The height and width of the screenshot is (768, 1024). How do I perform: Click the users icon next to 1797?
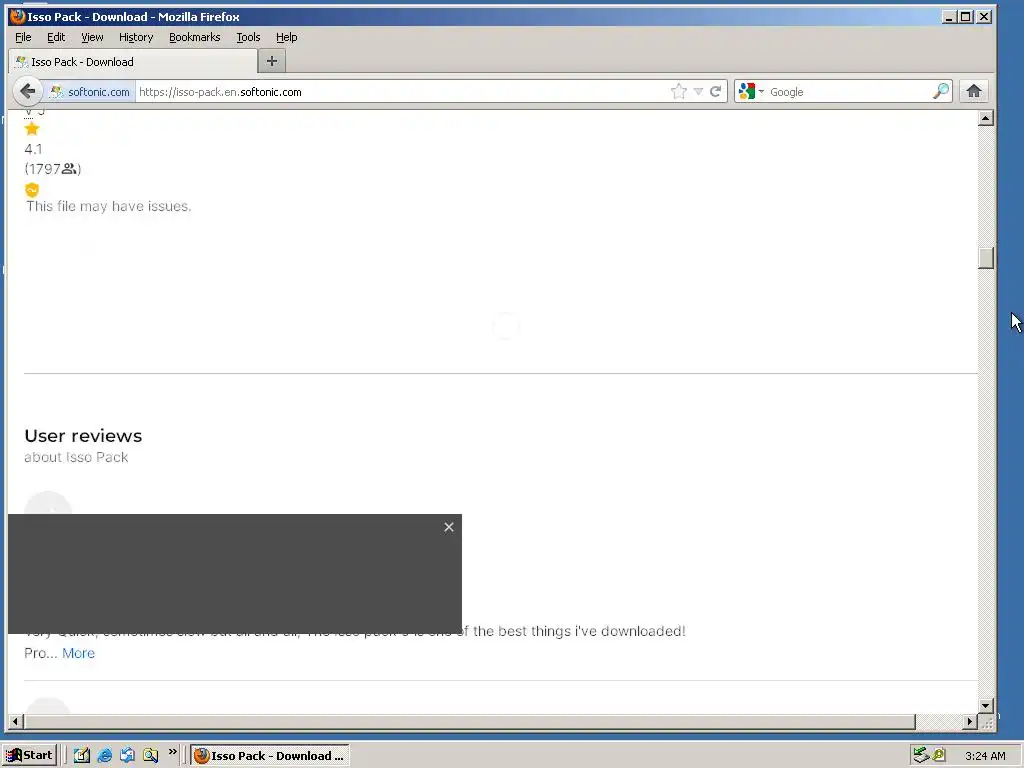click(69, 169)
